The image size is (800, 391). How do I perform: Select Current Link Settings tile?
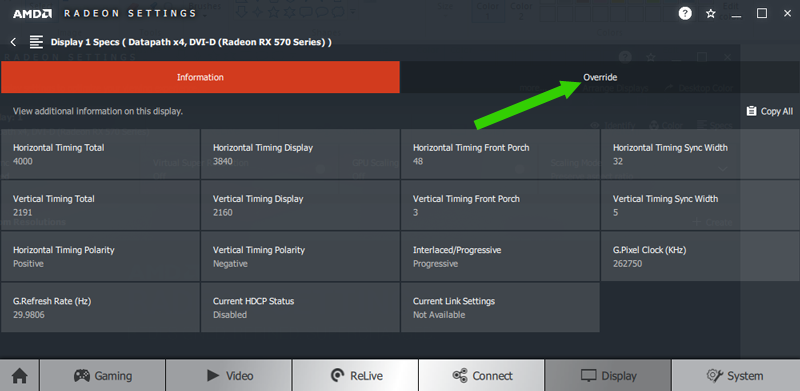500,307
